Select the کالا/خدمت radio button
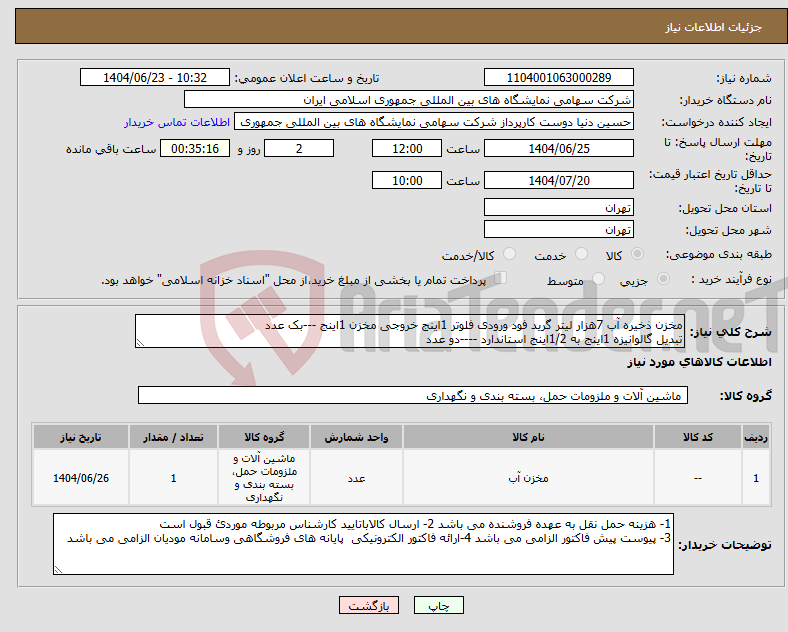The height and width of the screenshot is (632, 788). point(509,254)
